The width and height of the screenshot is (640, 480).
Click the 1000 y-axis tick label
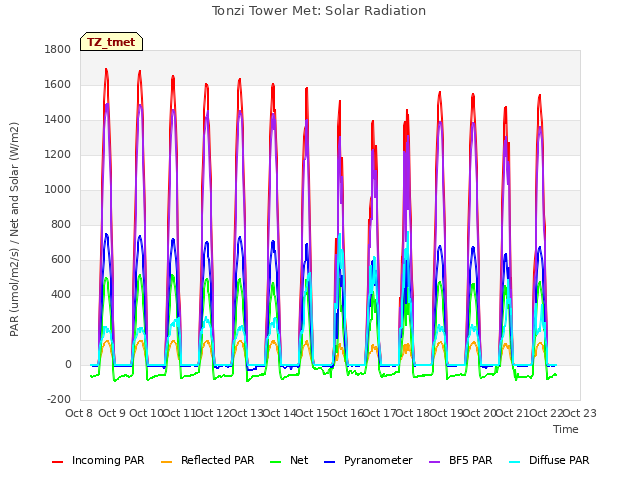(x=58, y=190)
